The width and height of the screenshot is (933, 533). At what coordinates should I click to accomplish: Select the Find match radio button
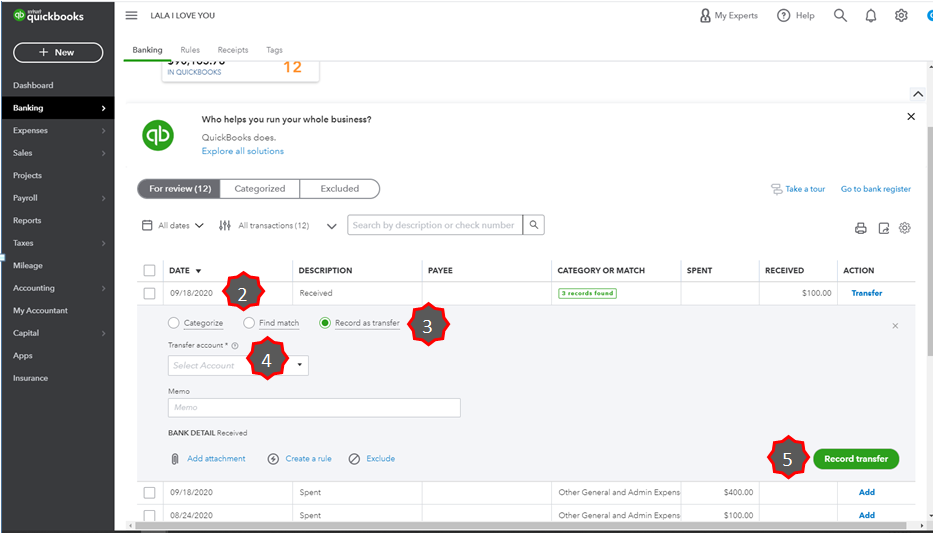pyautogui.click(x=249, y=323)
